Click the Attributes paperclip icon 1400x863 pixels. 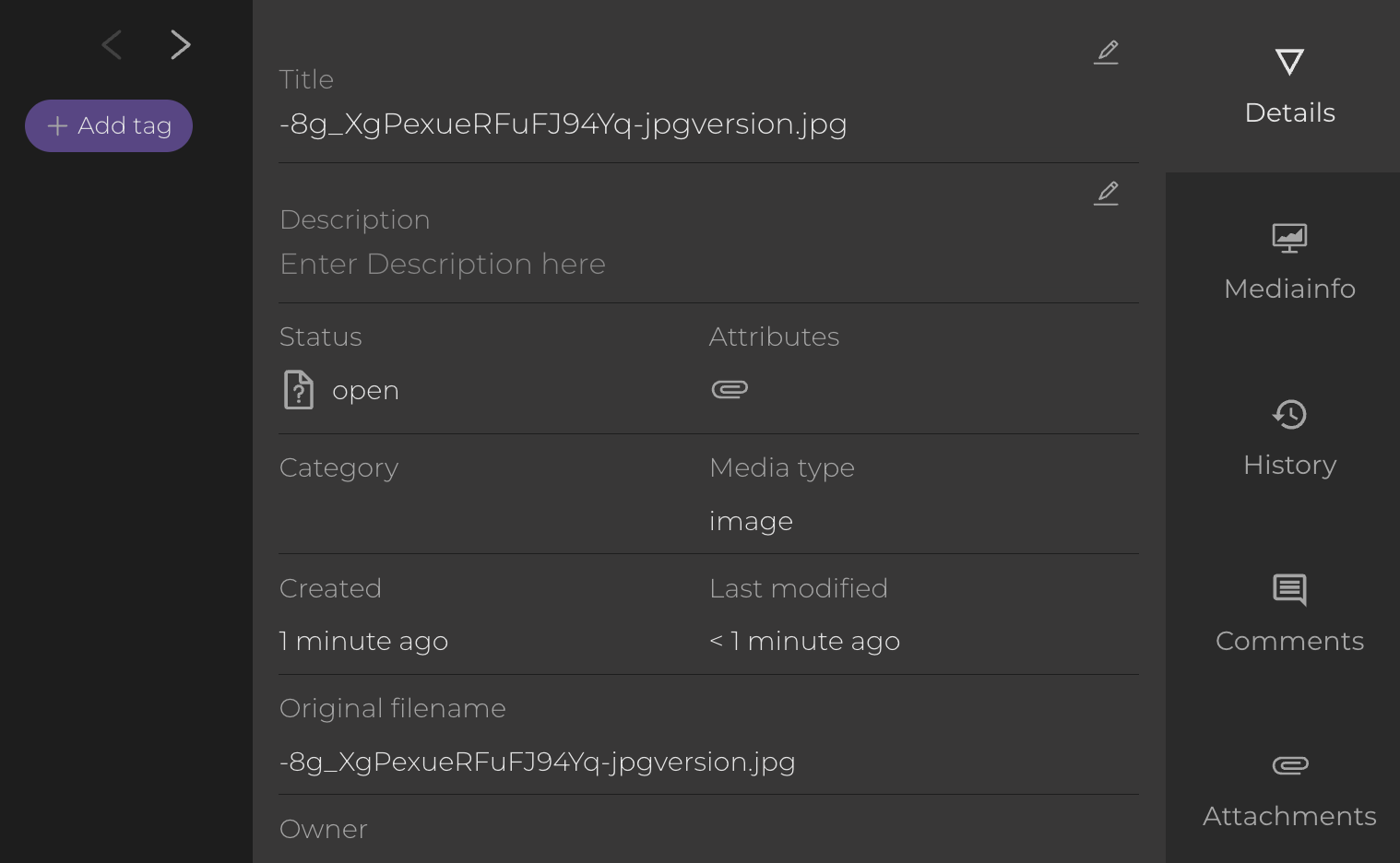[x=730, y=389]
